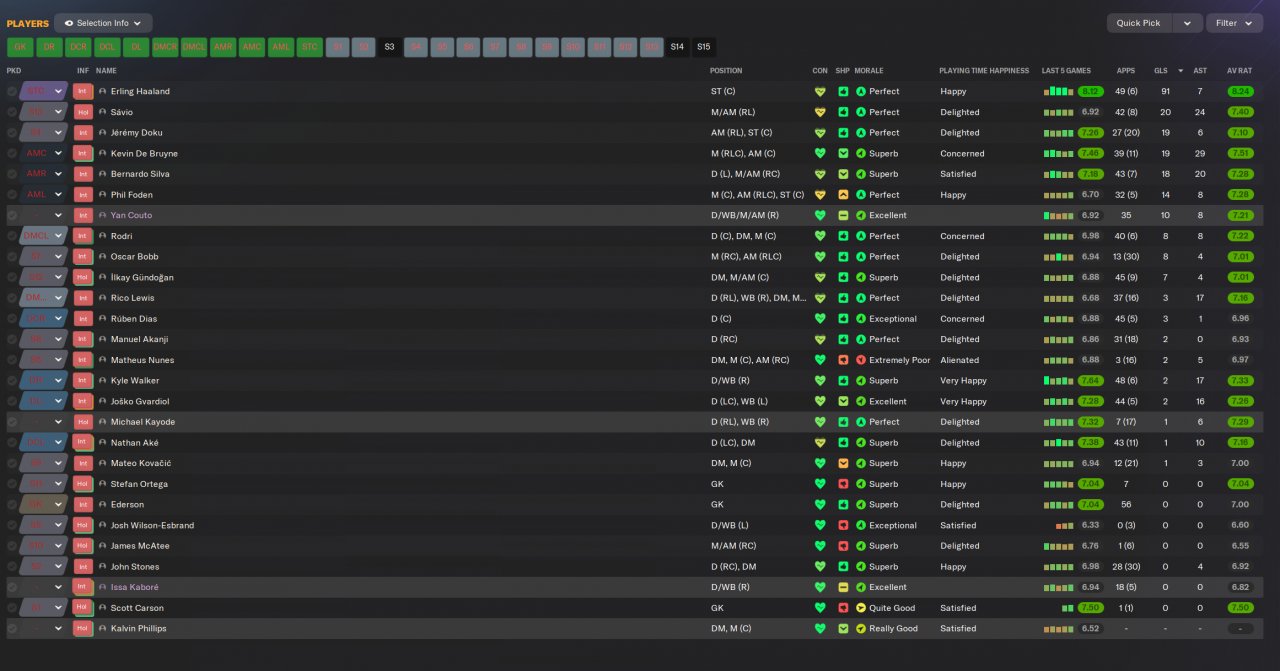Screen dimensions: 1280x671
Task: Click Mateo Kovačić's orange sharpness icon
Action: tap(843, 463)
